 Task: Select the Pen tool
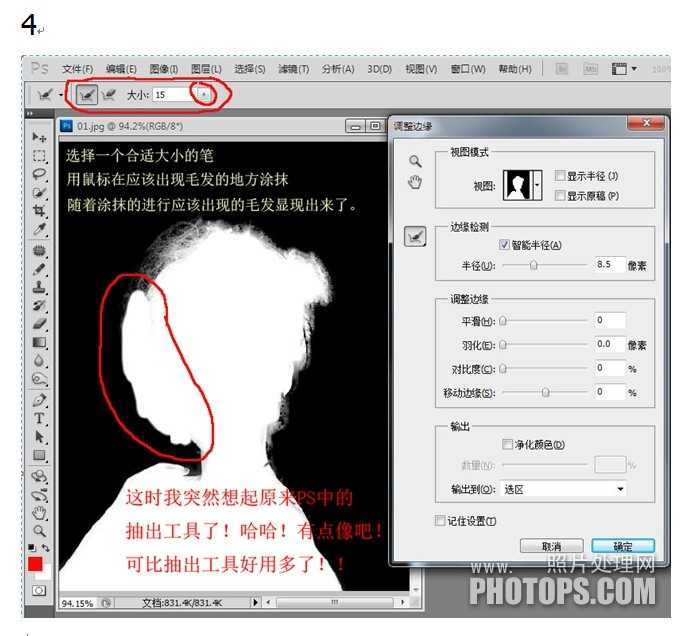pyautogui.click(x=39, y=400)
